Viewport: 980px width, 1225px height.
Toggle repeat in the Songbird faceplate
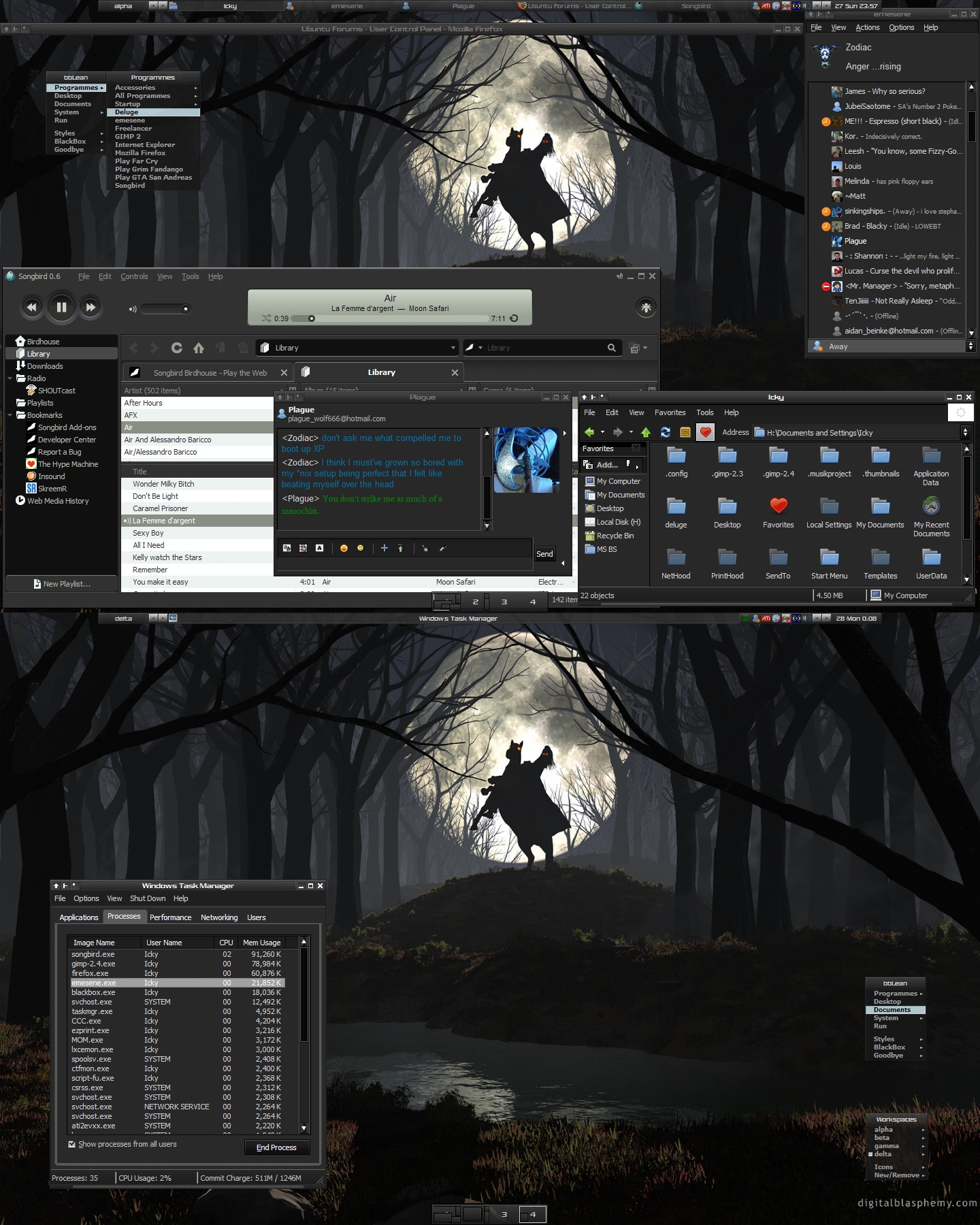(514, 318)
